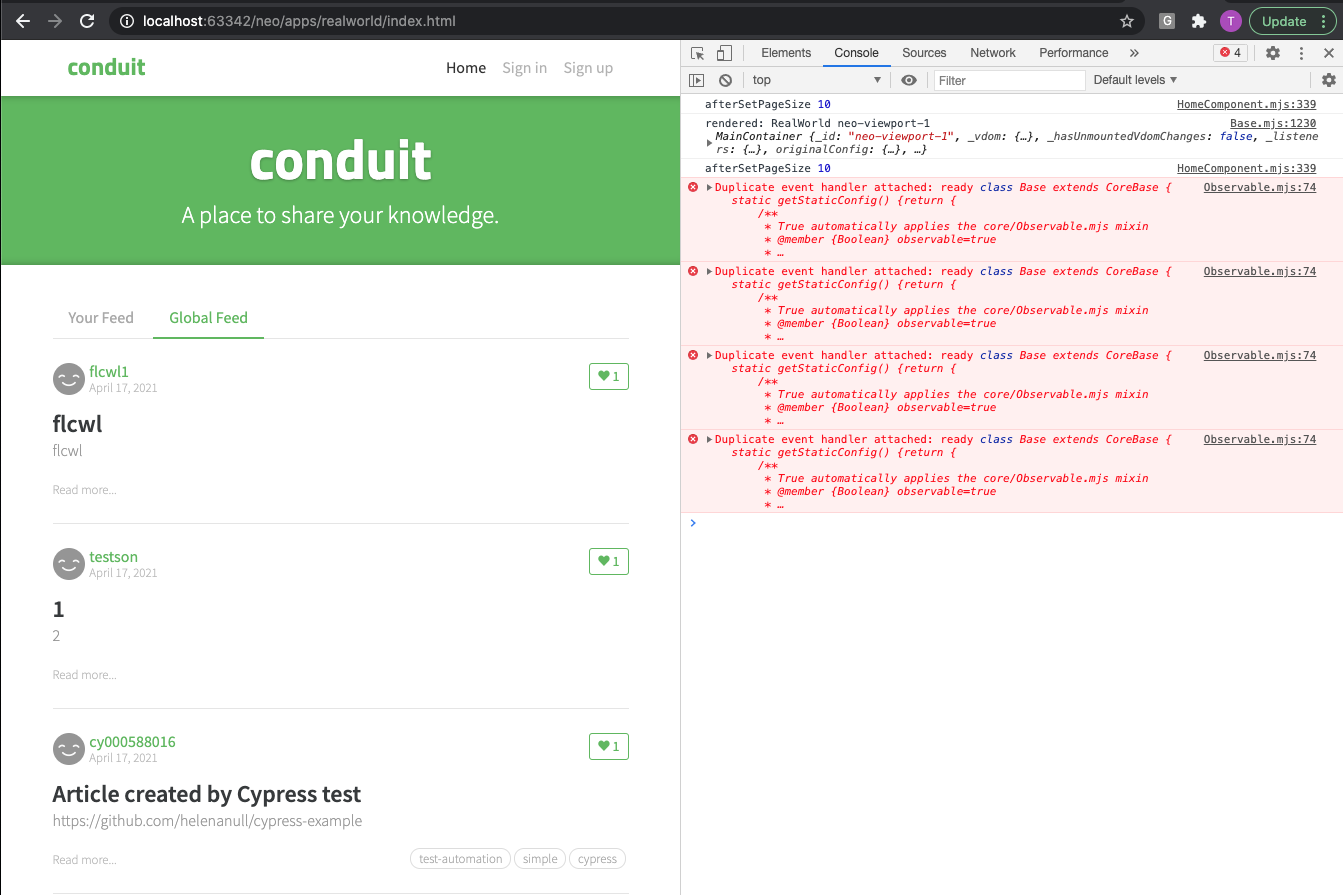Favorite the Cypress test article with heart button

pos(609,747)
